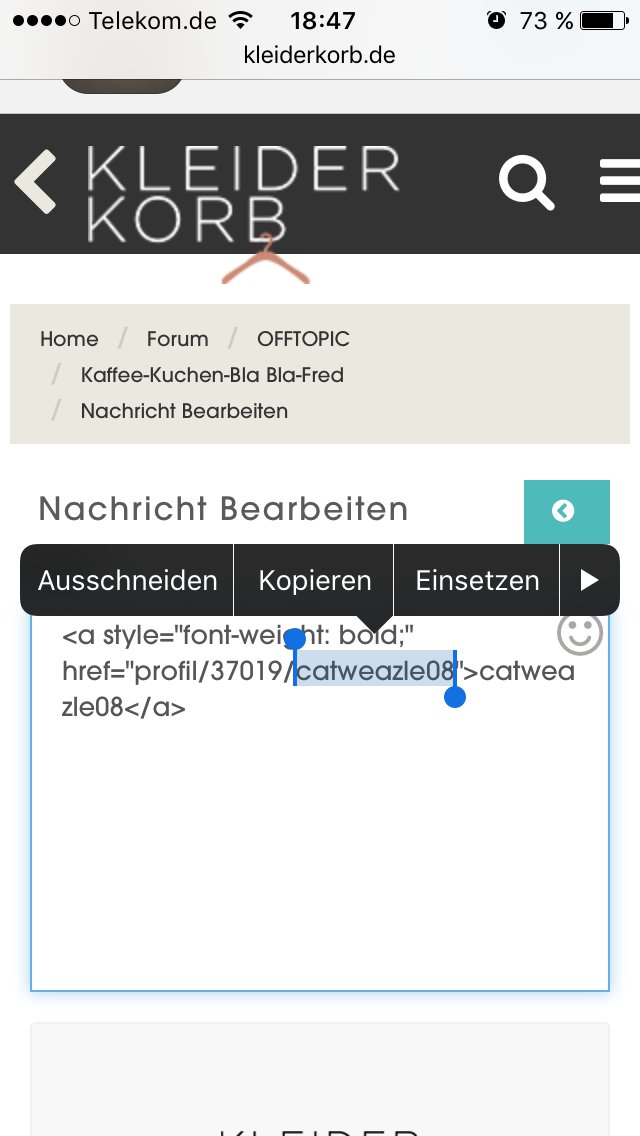Screen dimensions: 640x1136
Task: Open the Forum breadcrumb link
Action: point(177,339)
